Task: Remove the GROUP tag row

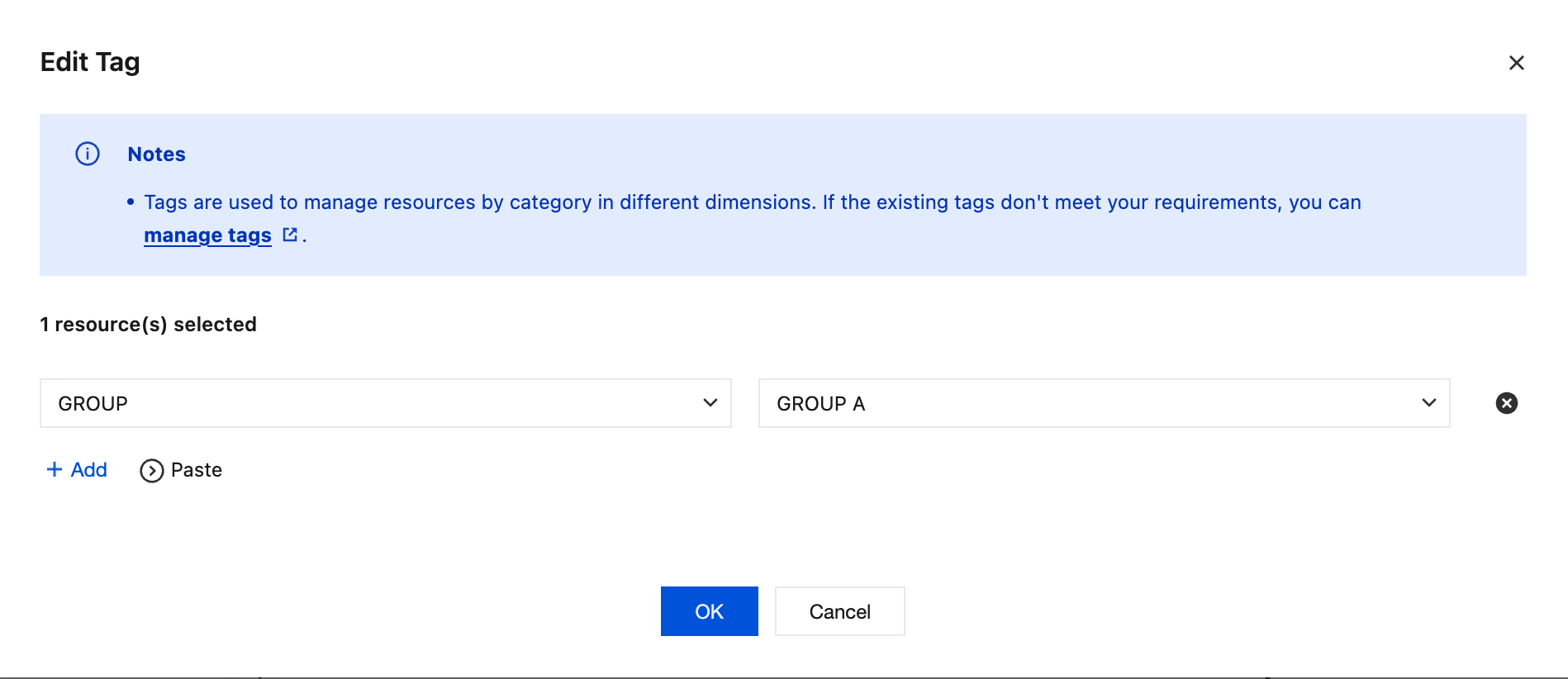Action: 1506,403
